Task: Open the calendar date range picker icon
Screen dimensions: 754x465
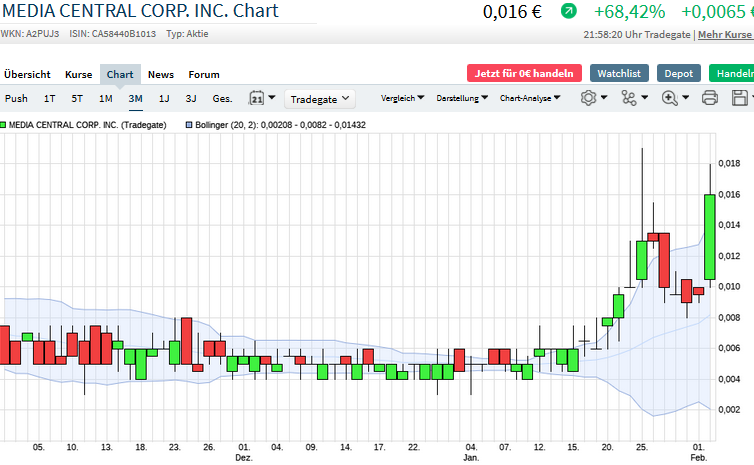Action: tap(257, 98)
